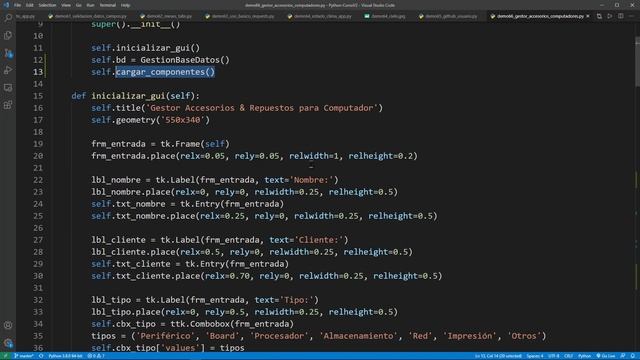Change end of line sequence CRLF
This screenshot has width=640, height=360.
(x=569, y=356)
